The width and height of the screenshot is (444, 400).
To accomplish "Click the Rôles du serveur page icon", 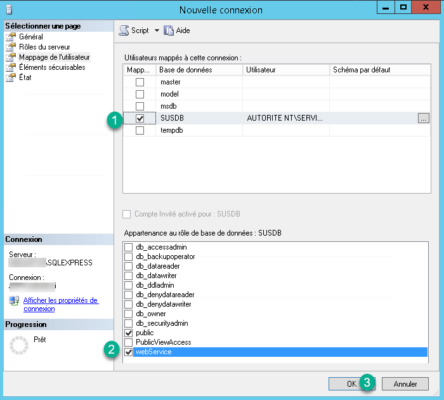I will click(x=11, y=47).
